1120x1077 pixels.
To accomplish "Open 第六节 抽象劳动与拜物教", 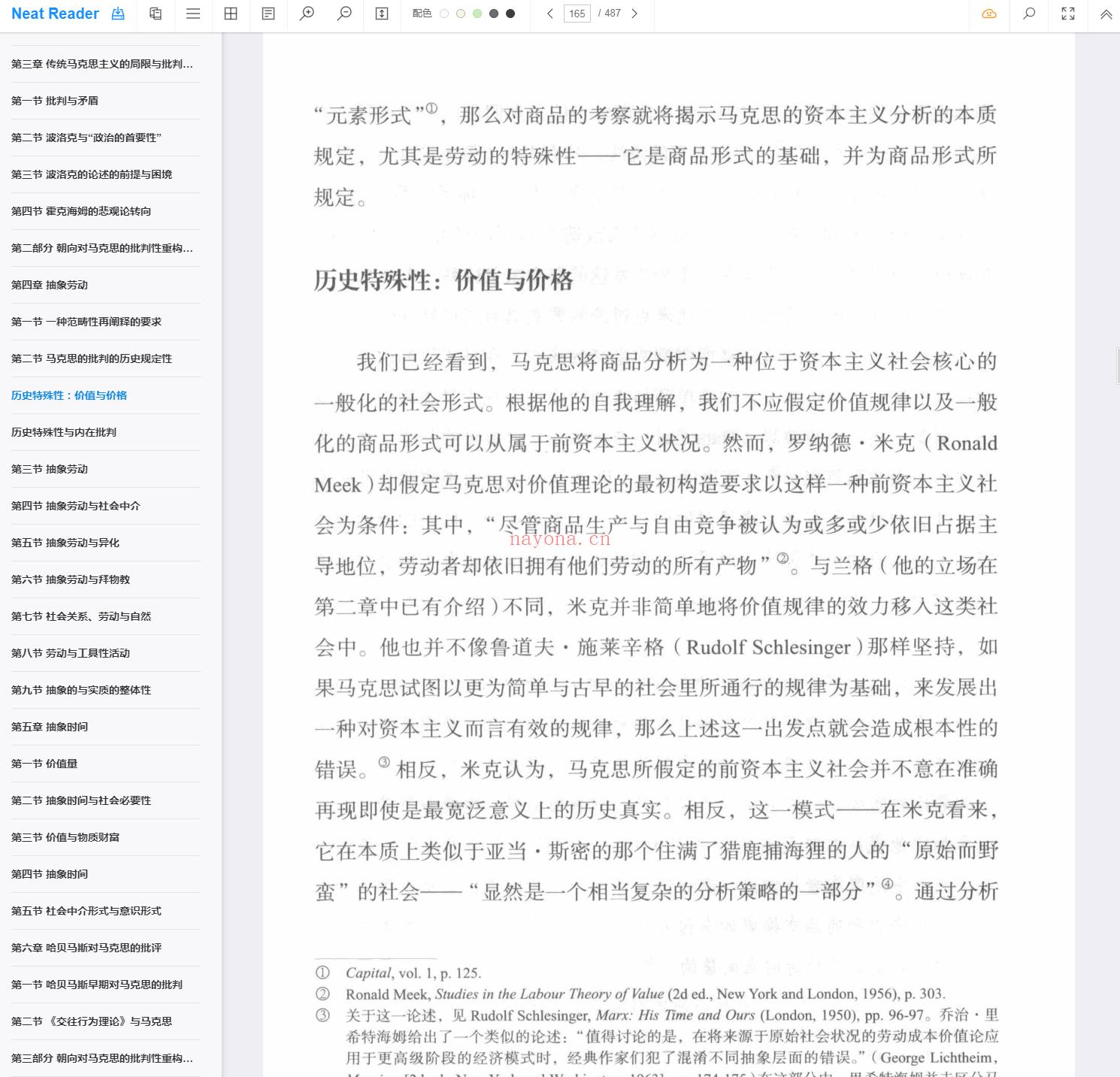I will (71, 579).
